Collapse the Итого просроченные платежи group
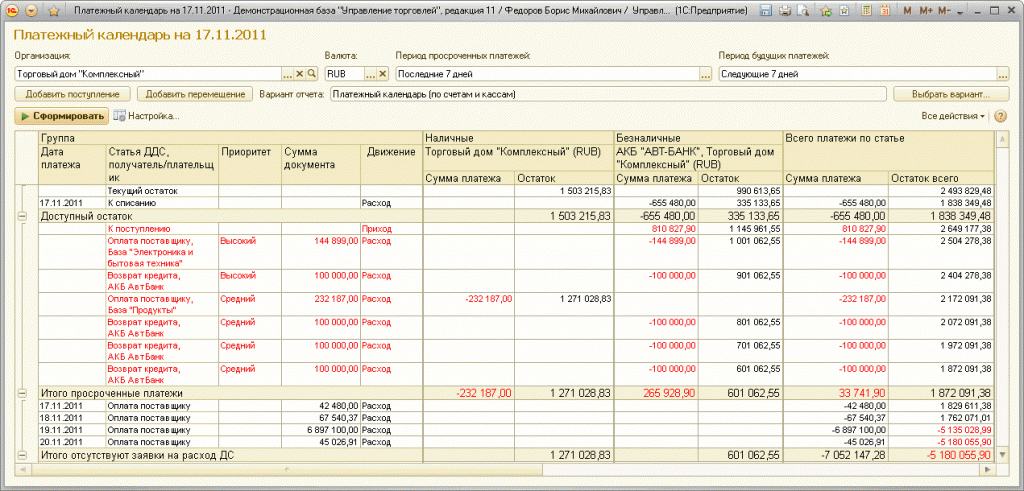This screenshot has width=1024, height=491. tap(23, 393)
